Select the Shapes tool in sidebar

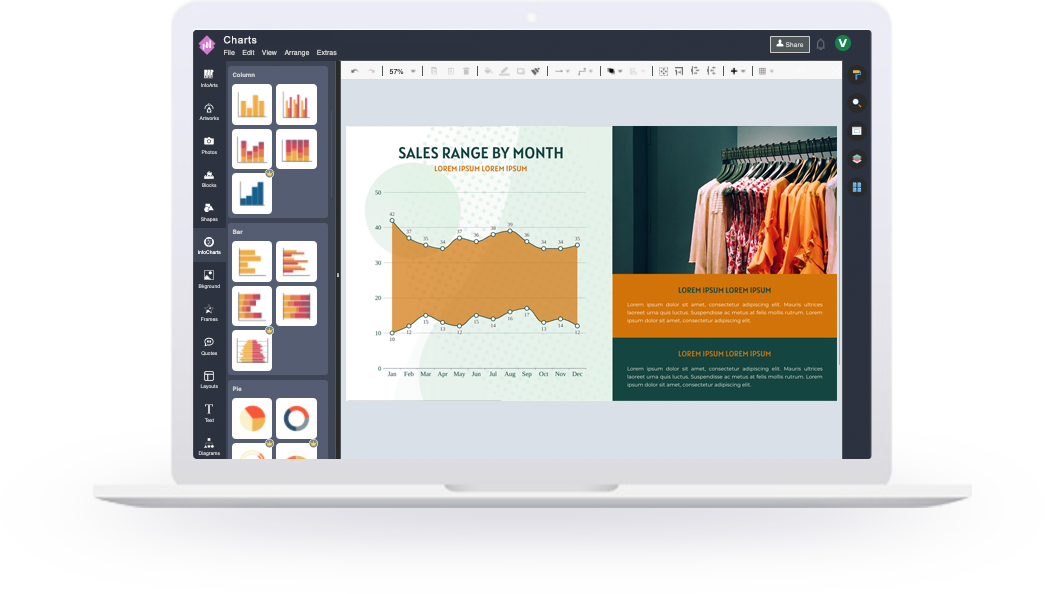coord(209,212)
